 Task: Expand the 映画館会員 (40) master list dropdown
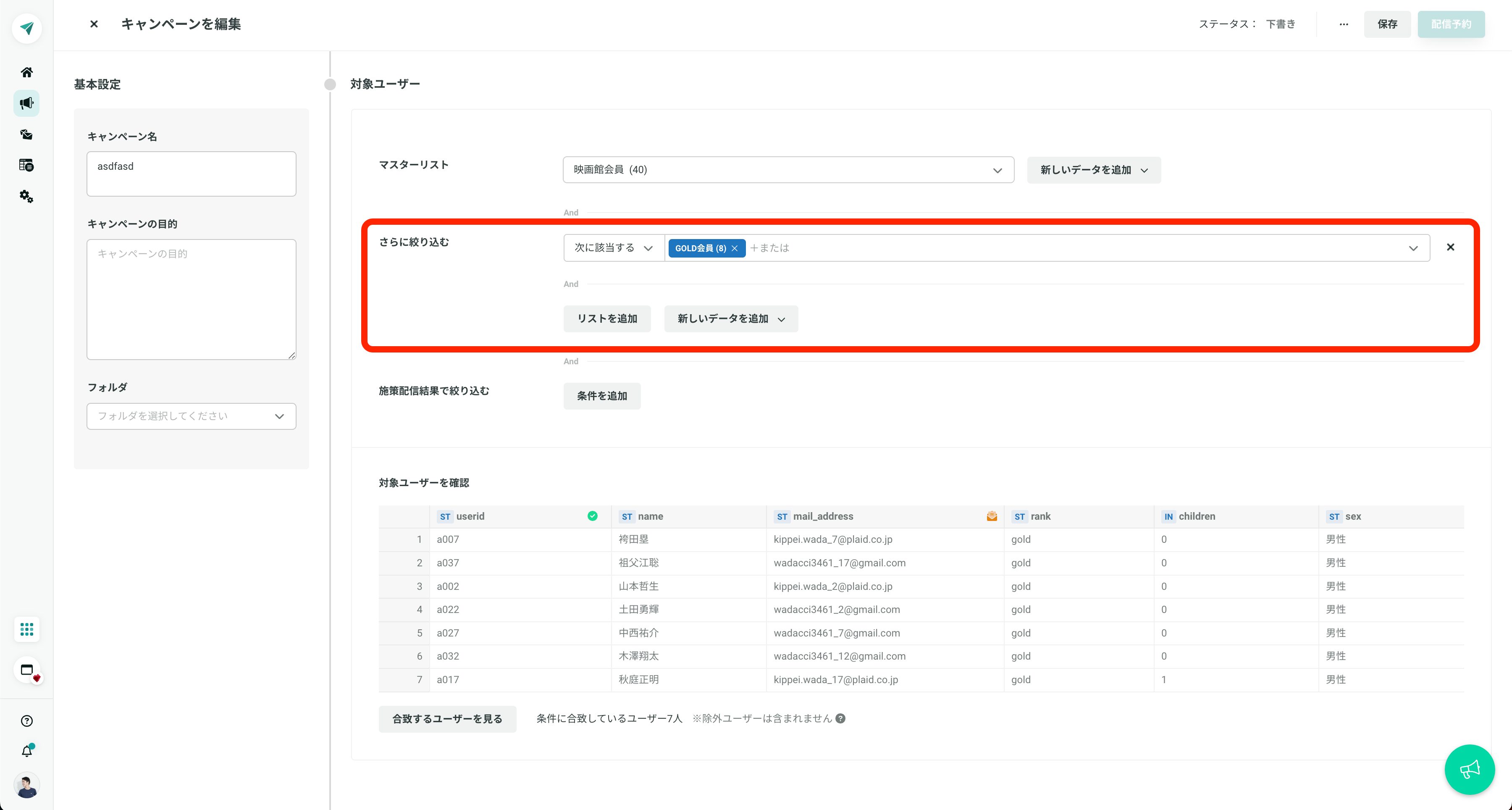(x=788, y=170)
